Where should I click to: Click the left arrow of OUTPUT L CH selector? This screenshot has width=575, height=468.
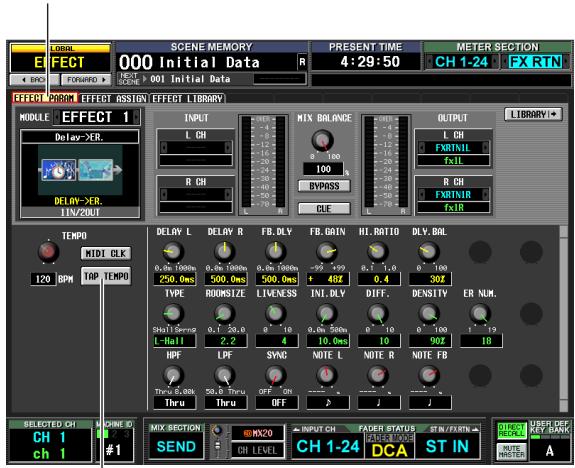[x=421, y=148]
